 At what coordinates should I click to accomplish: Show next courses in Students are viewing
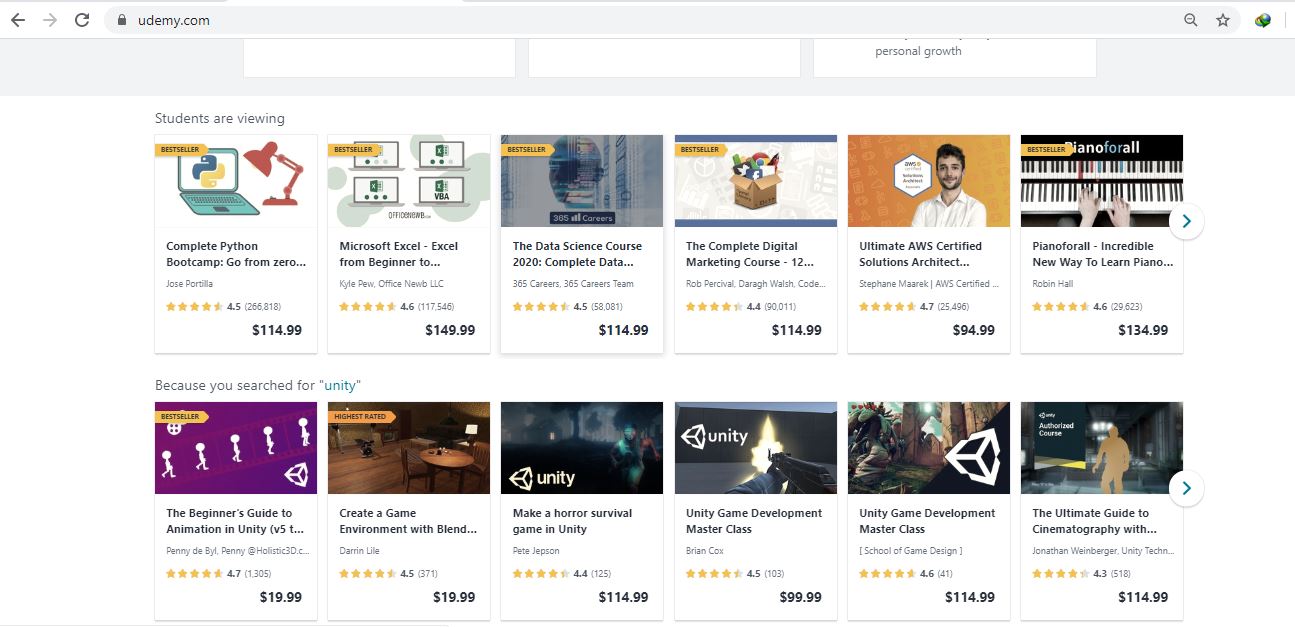point(1186,221)
